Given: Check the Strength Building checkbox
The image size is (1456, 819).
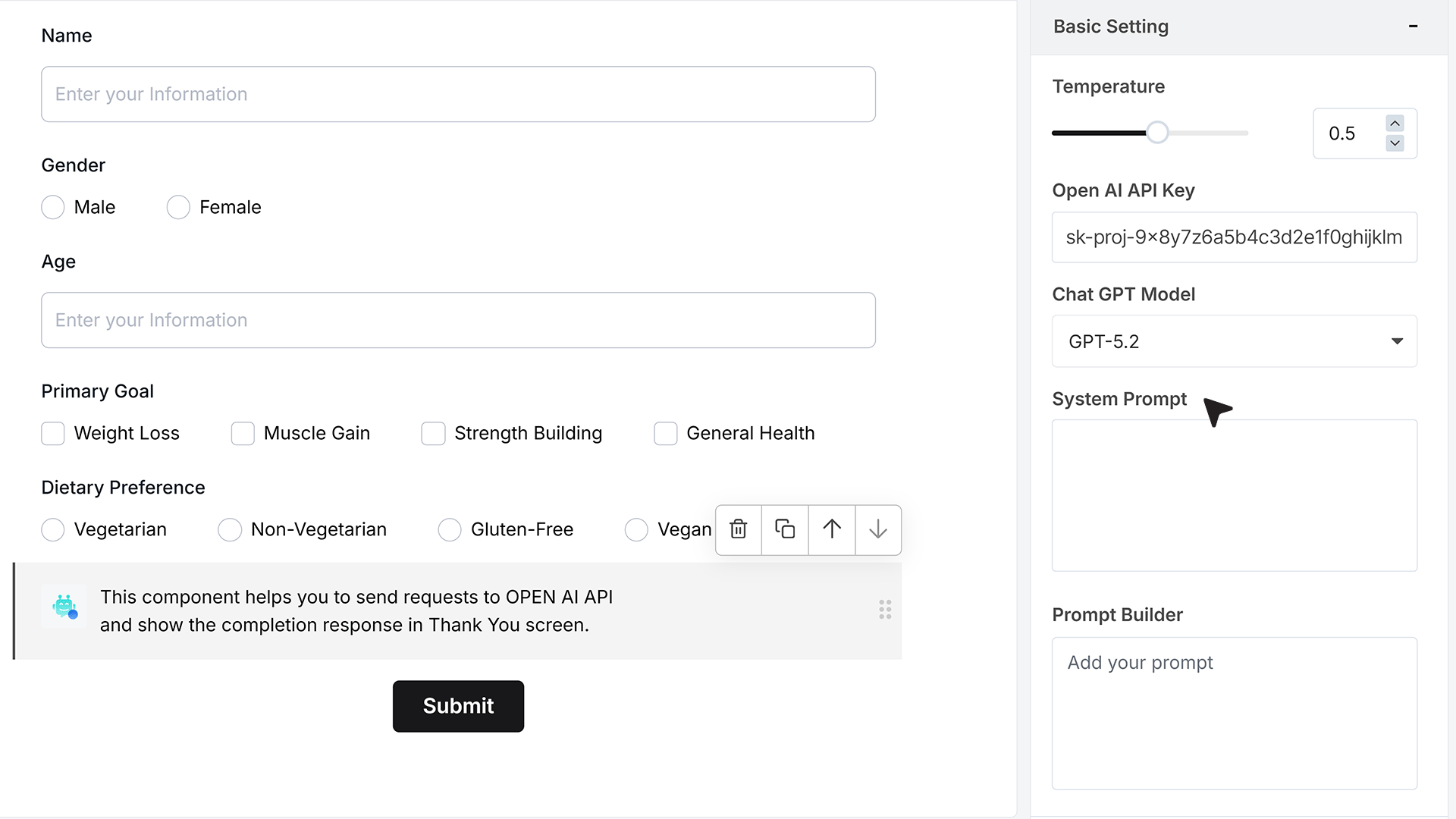Looking at the screenshot, I should [x=433, y=433].
